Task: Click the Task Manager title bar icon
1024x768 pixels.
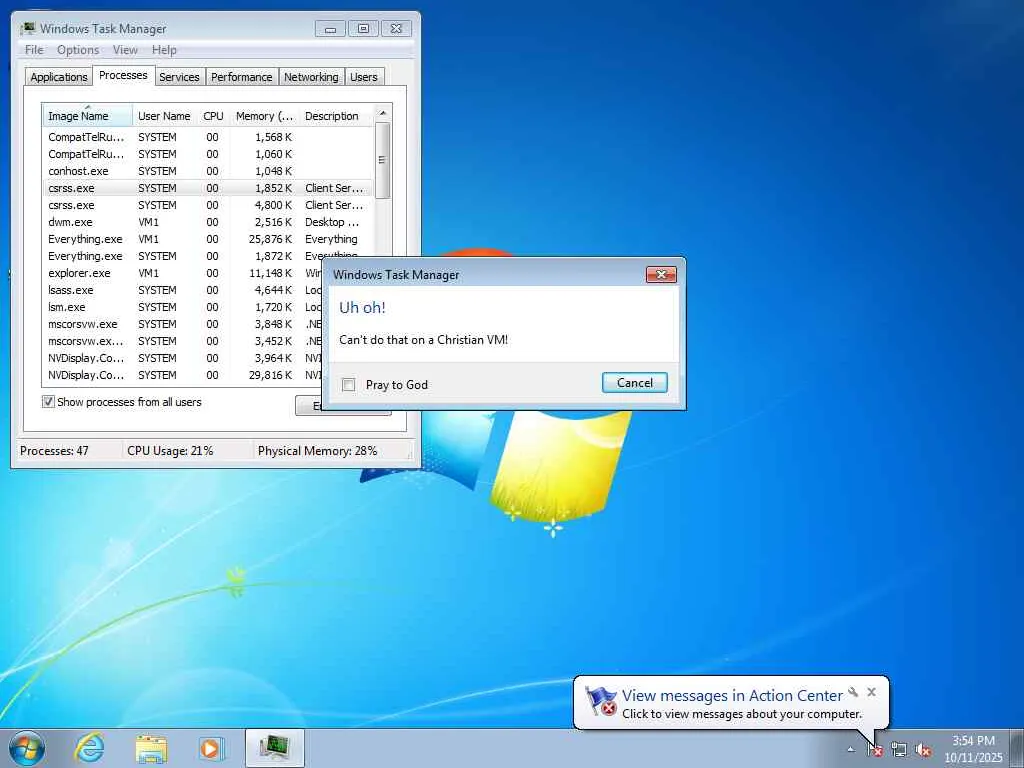Action: (28, 28)
